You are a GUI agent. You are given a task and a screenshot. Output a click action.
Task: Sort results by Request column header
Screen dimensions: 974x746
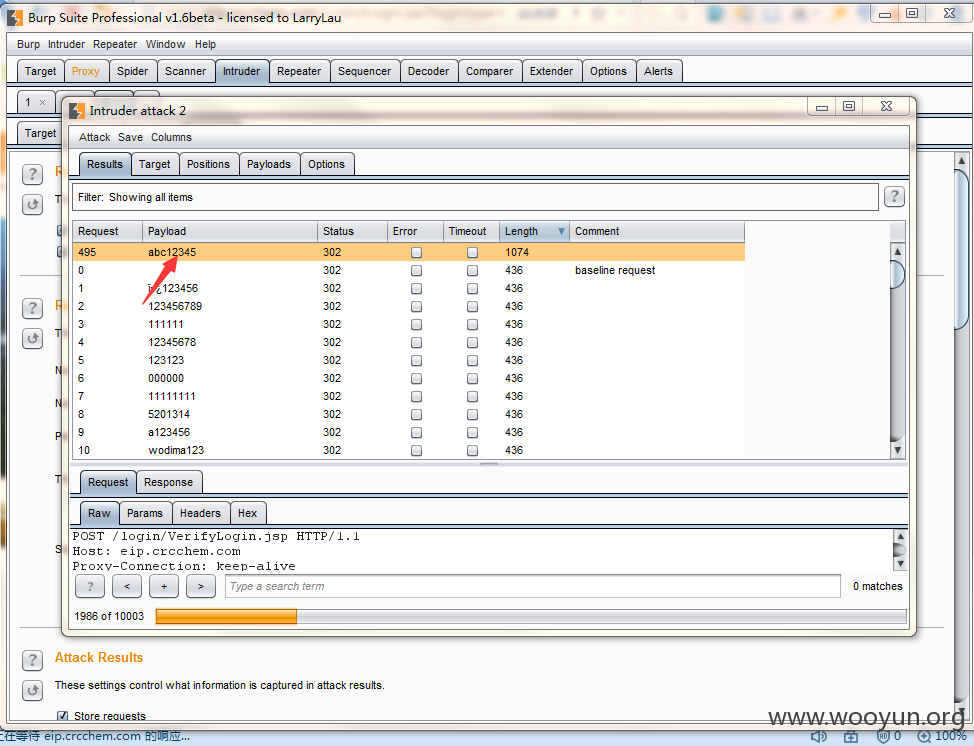click(107, 231)
